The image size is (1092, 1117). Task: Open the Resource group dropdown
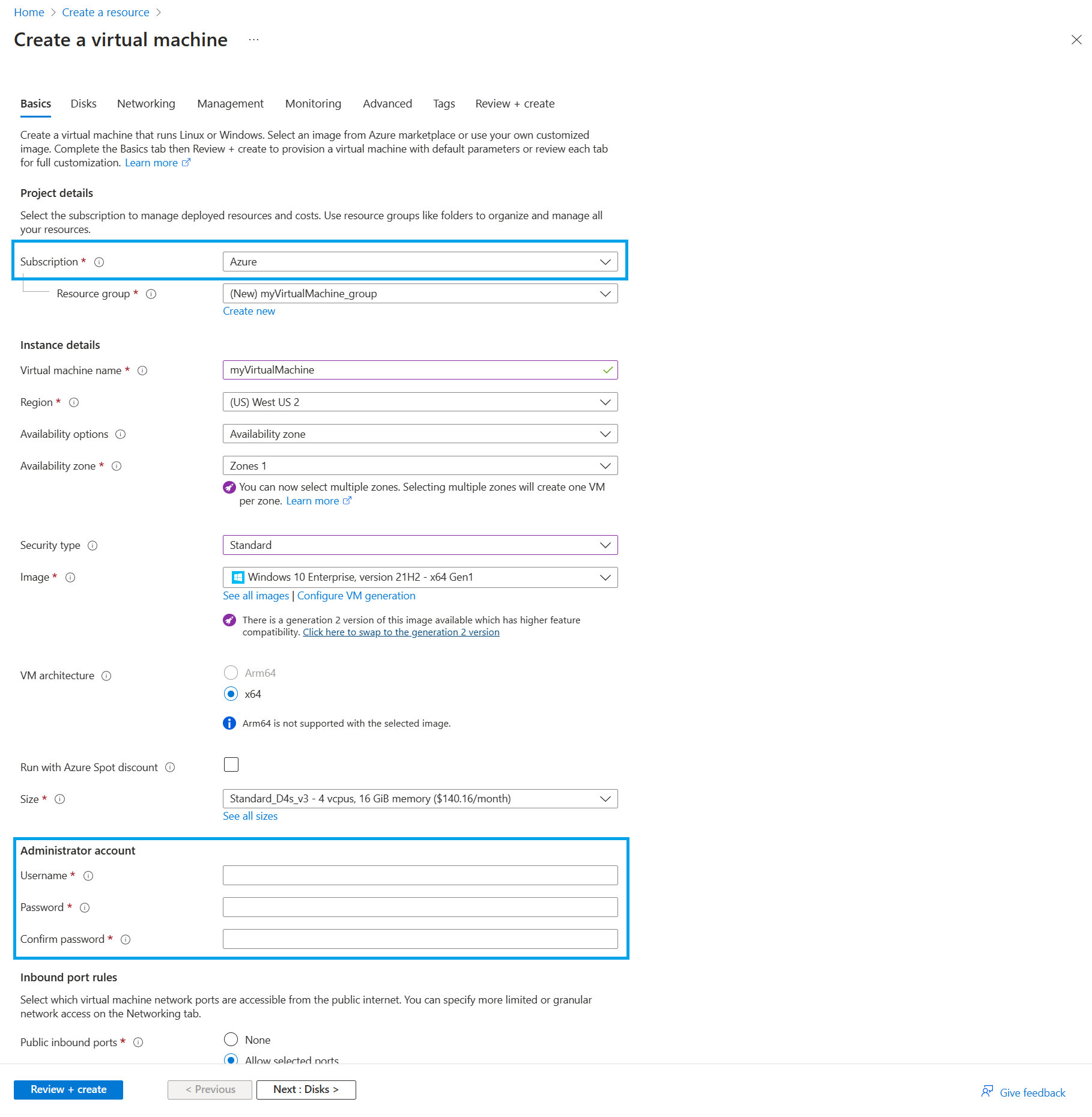click(x=420, y=294)
